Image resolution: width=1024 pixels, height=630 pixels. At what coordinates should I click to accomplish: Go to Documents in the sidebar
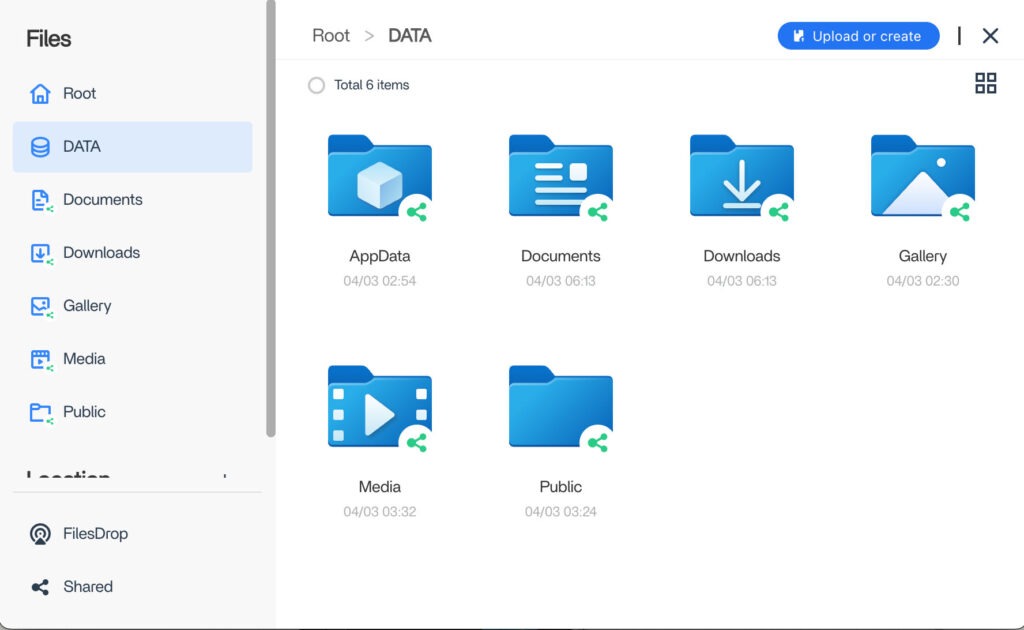(102, 200)
